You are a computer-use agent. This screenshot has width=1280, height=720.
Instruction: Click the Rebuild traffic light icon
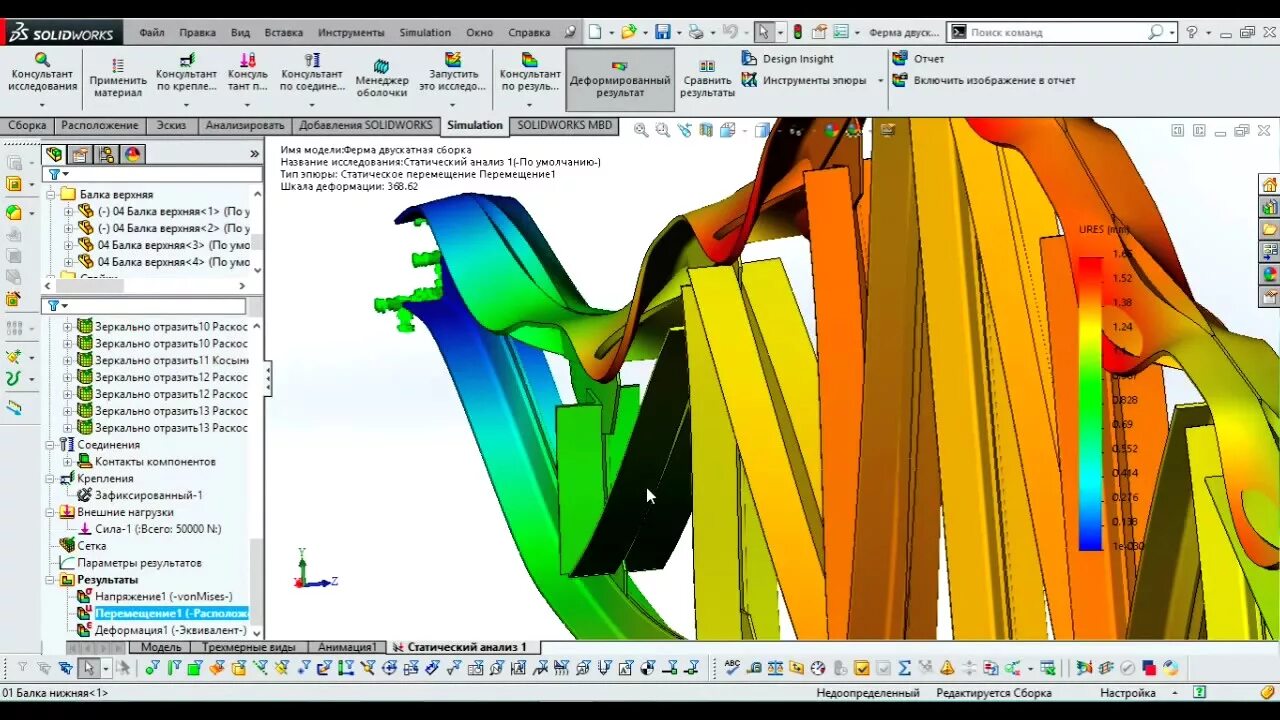(797, 32)
